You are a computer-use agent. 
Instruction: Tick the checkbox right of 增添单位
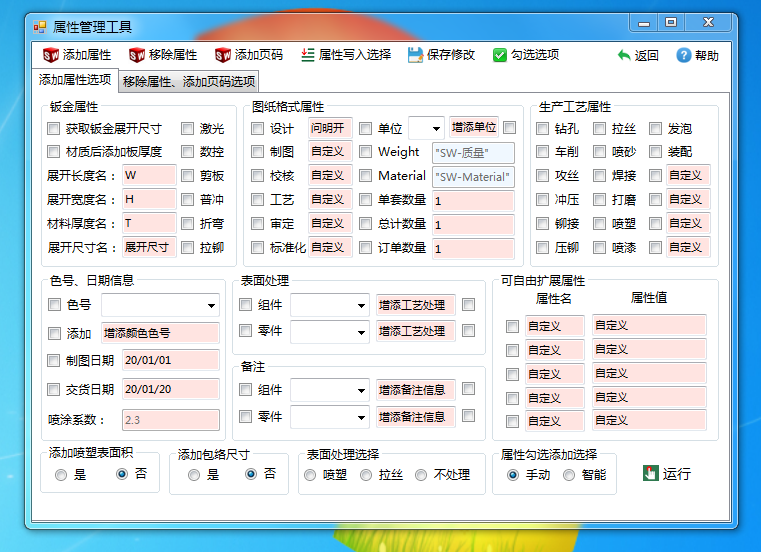[x=510, y=127]
